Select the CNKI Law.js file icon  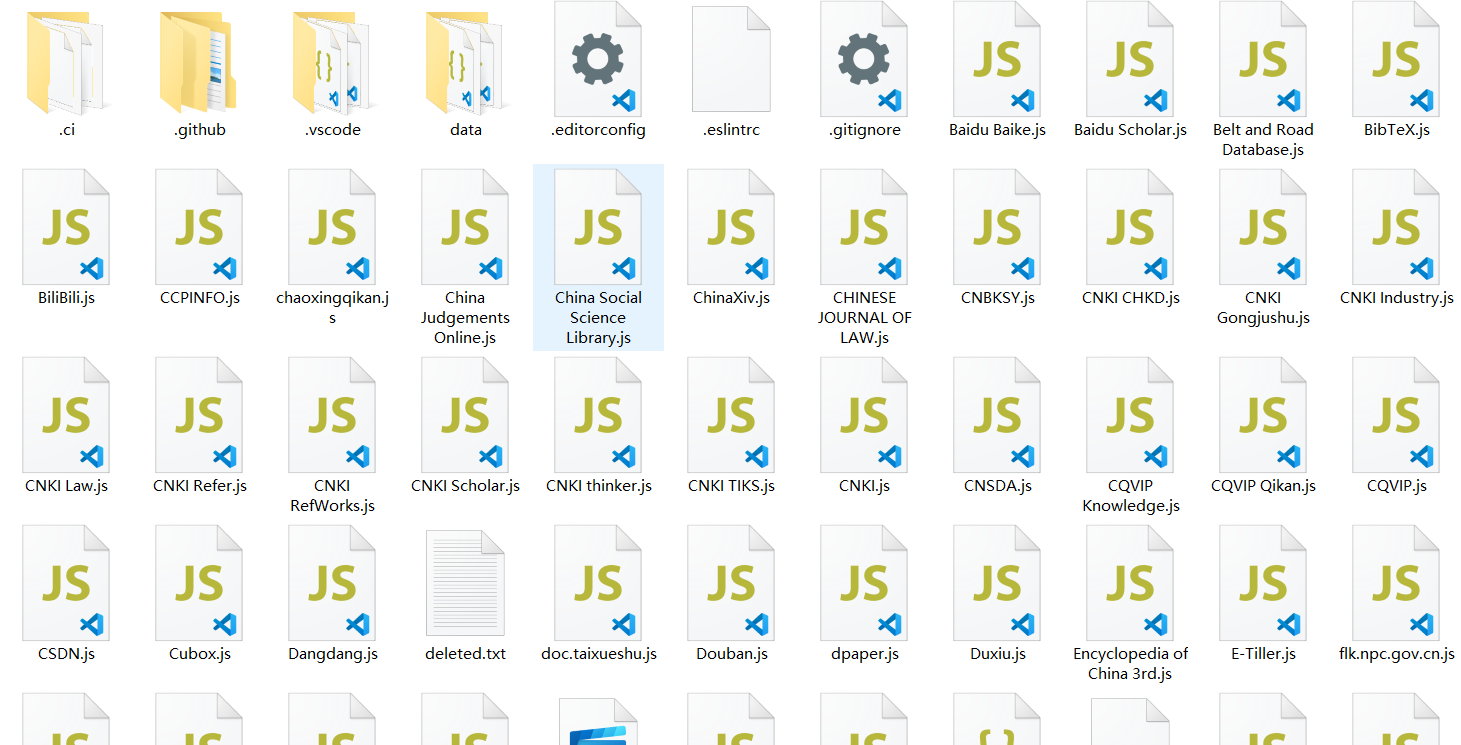point(66,414)
